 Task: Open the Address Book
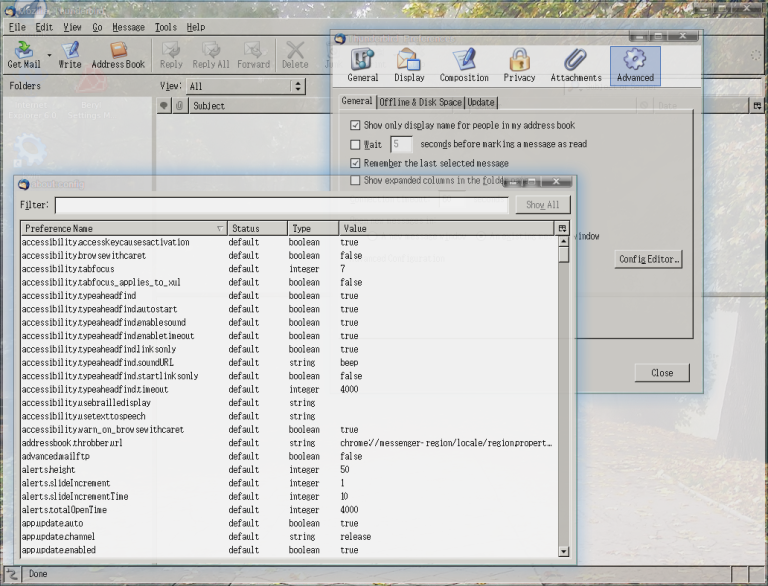point(118,55)
